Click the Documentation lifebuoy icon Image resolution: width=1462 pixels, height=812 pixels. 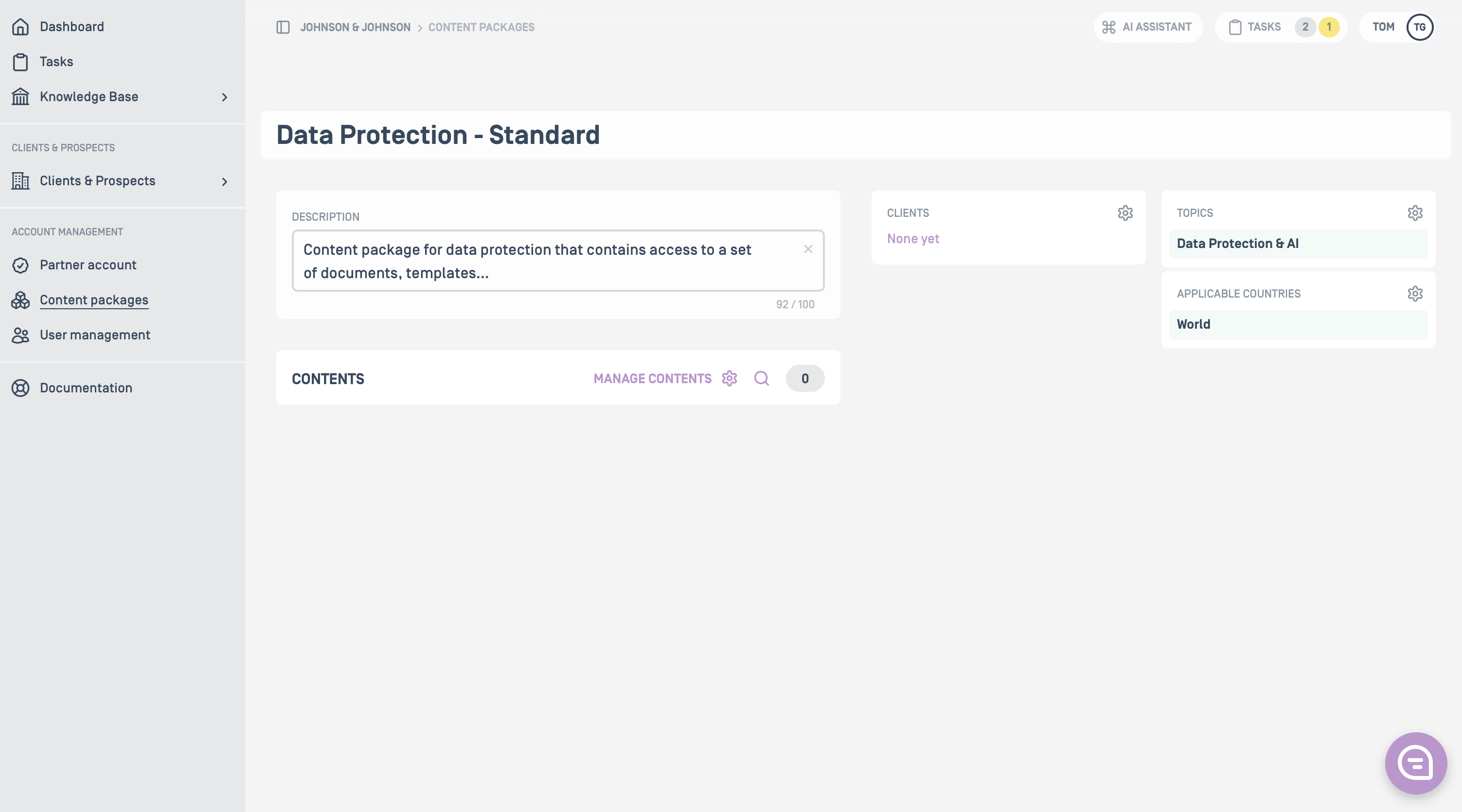(20, 388)
